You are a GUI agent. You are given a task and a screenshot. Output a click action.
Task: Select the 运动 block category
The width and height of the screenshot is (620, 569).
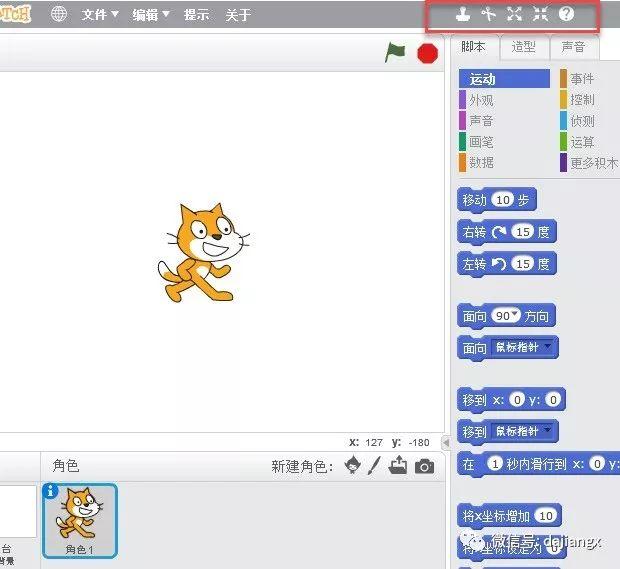(x=504, y=79)
